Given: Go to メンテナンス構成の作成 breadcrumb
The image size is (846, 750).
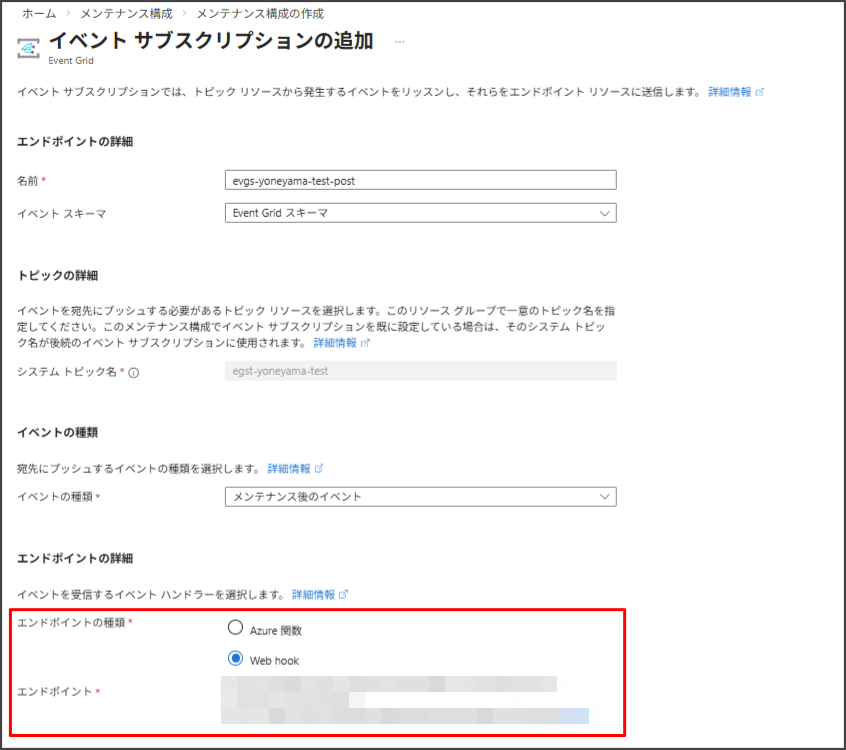Looking at the screenshot, I should 259,14.
